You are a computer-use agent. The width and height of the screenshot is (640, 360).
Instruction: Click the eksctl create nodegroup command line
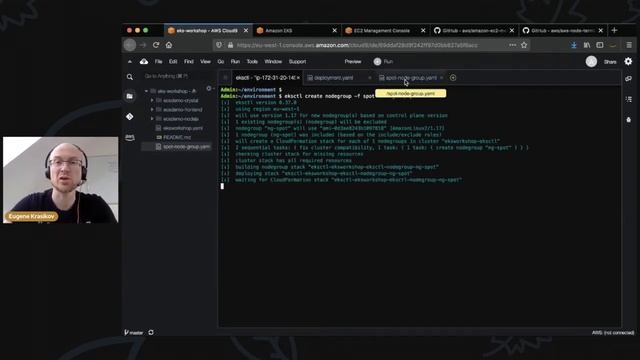297,96
